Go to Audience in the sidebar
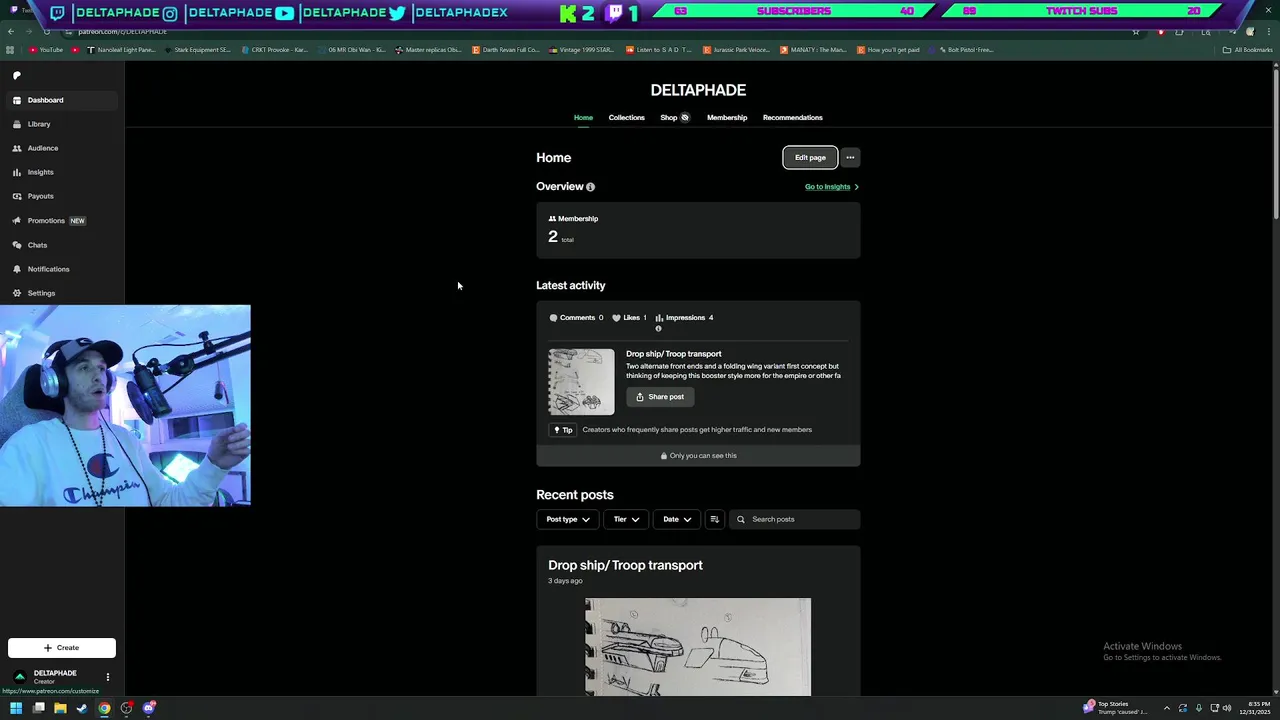The image size is (1280, 720). tap(62, 148)
